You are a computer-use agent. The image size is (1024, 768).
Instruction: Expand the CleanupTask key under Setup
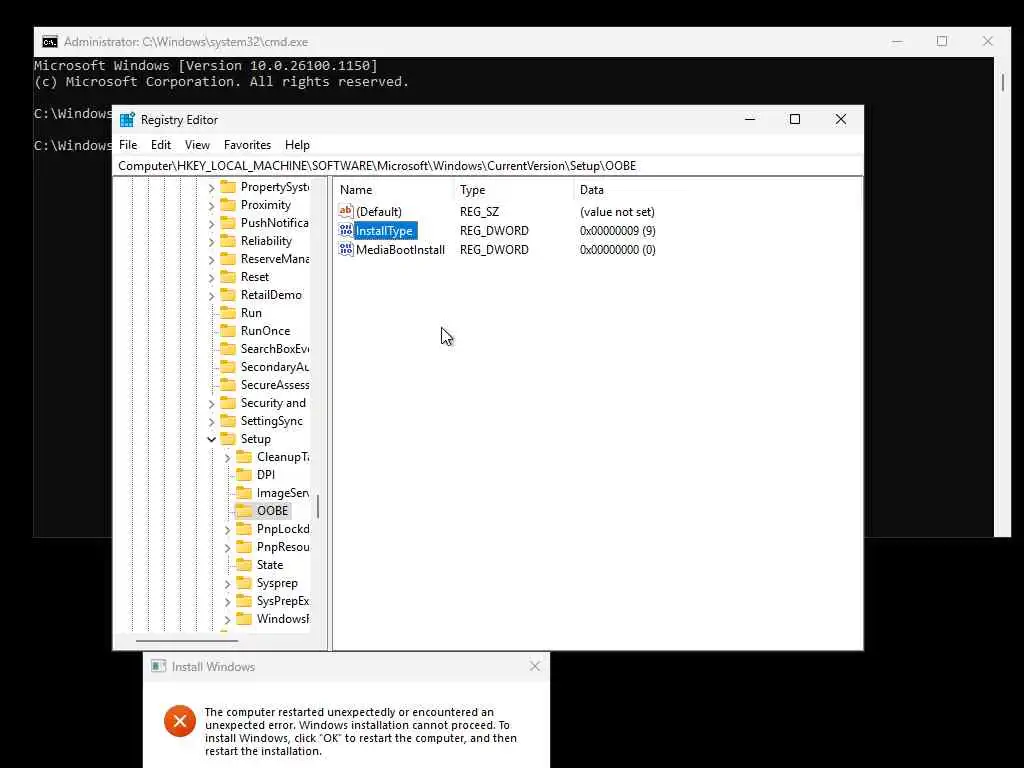(227, 458)
